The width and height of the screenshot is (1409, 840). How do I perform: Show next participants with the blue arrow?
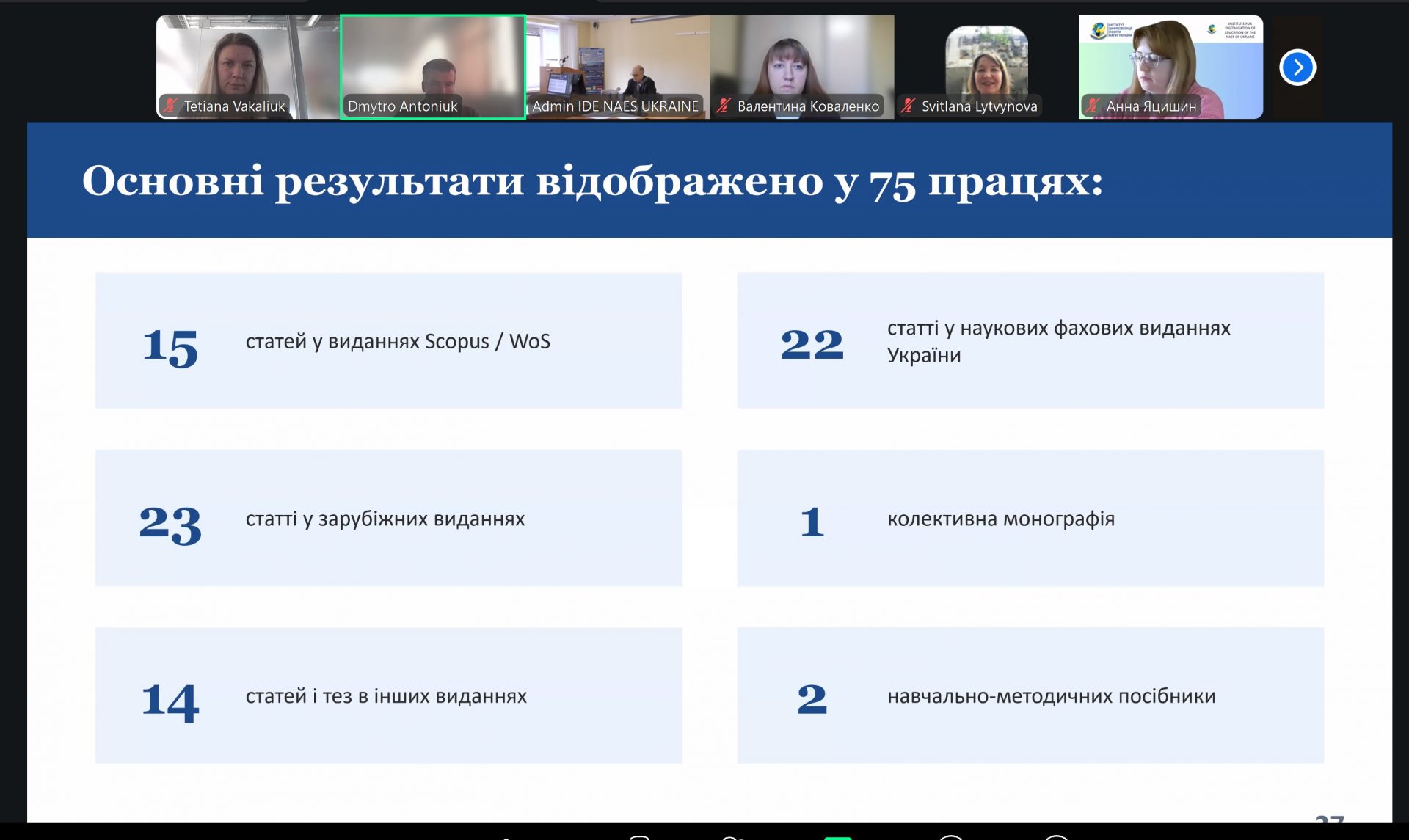[x=1297, y=67]
